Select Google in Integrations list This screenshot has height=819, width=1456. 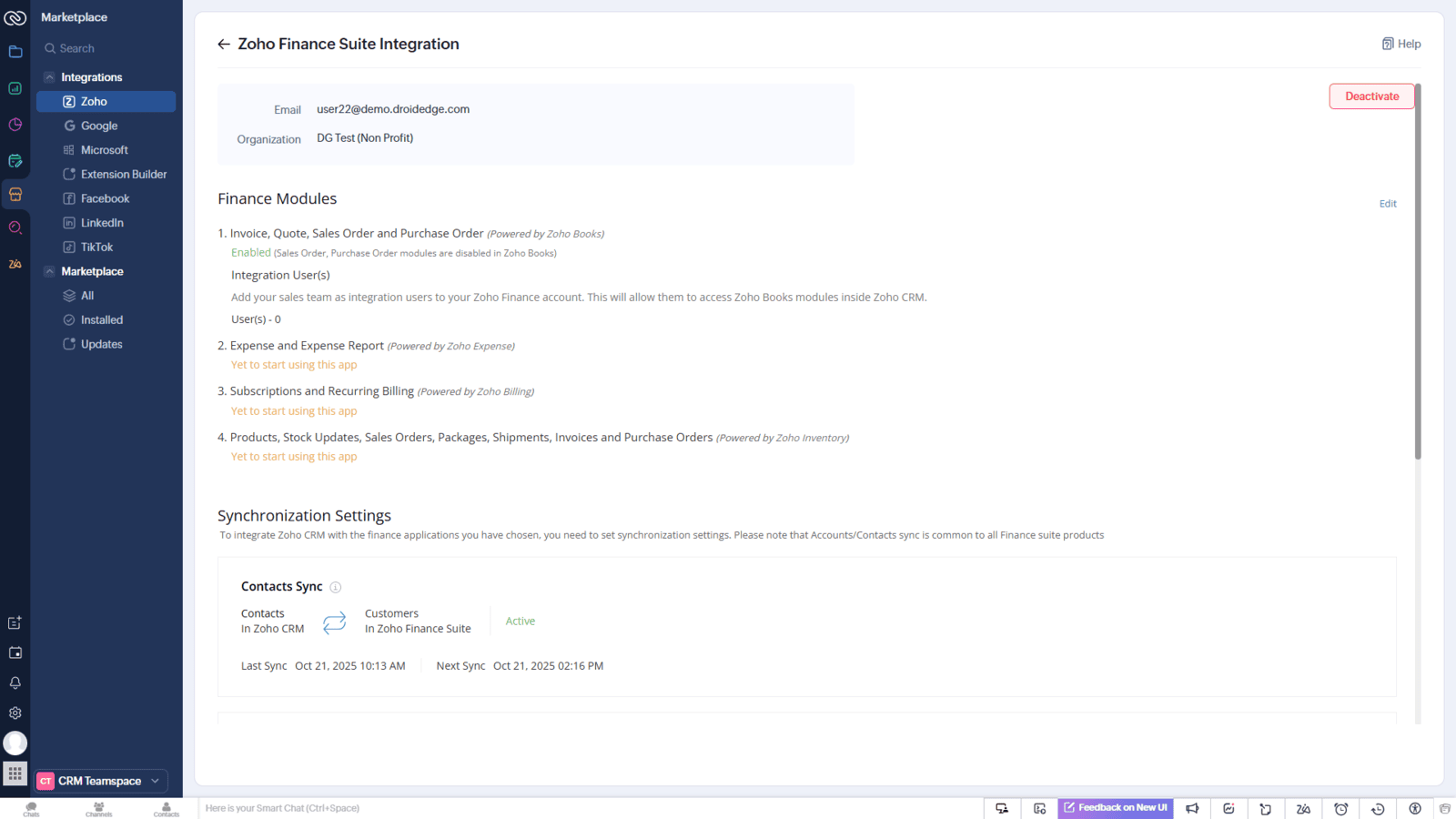click(x=99, y=126)
